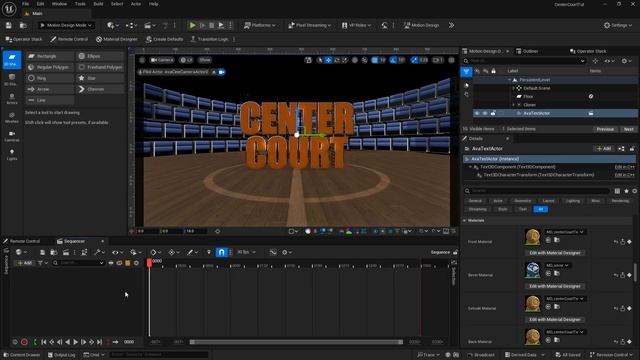Open the Platforms dropdown
The width and height of the screenshot is (640, 360).
[260, 25]
